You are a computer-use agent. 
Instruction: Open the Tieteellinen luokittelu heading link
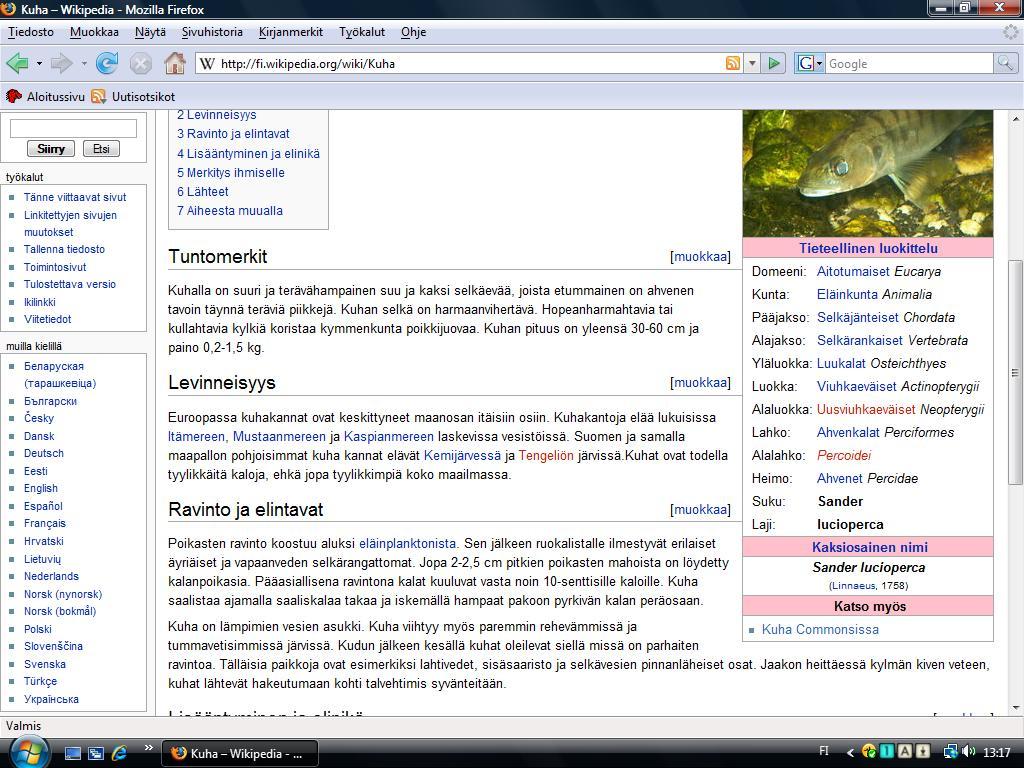tap(868, 249)
